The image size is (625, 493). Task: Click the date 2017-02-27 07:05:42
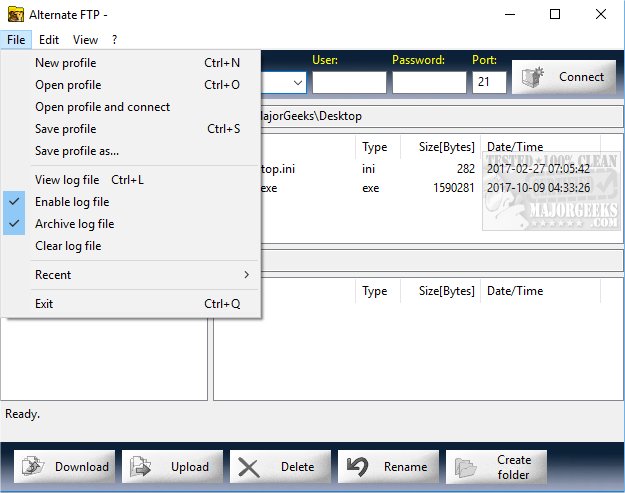tap(539, 169)
